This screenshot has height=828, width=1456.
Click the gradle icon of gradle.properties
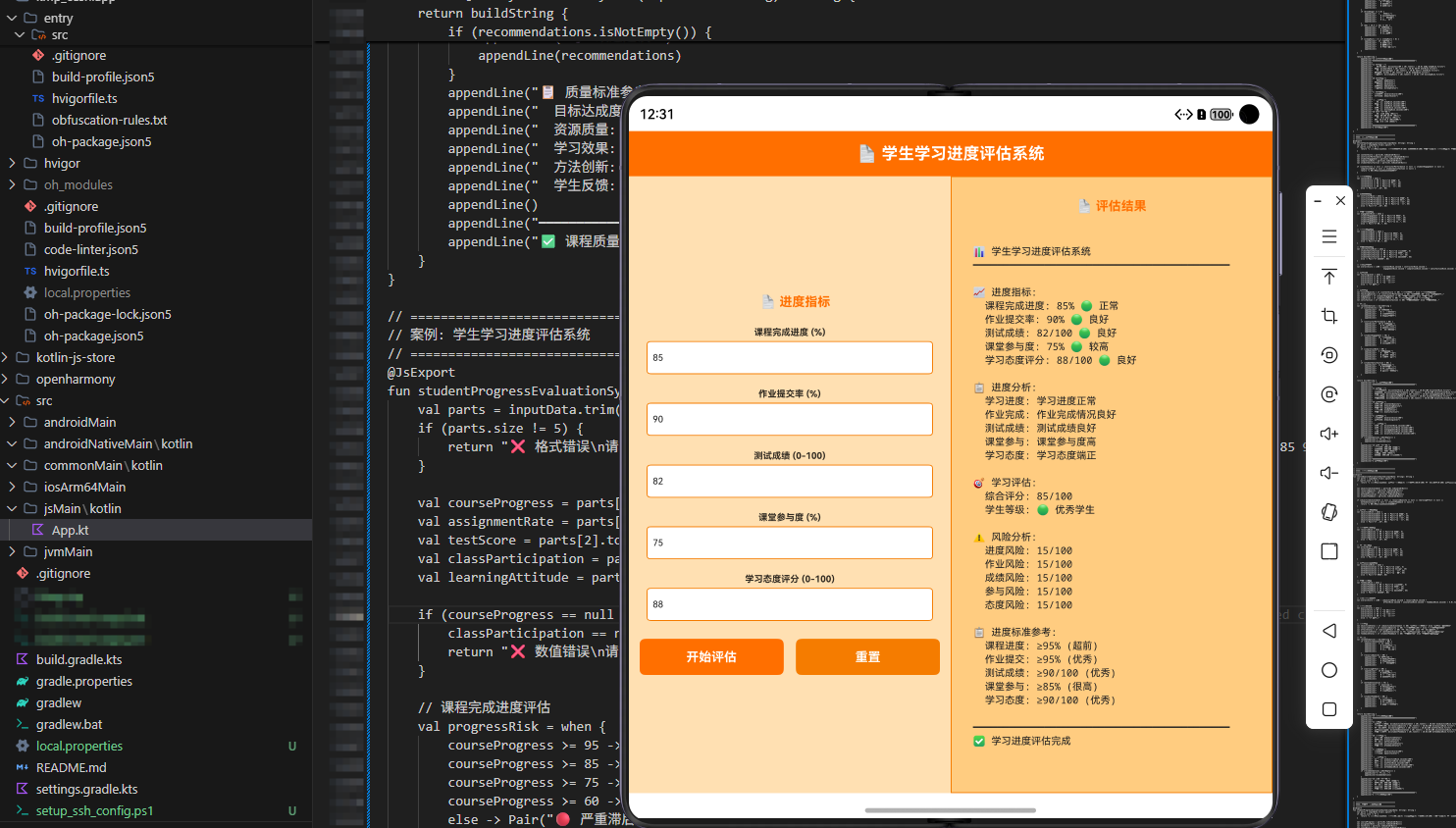coord(23,681)
